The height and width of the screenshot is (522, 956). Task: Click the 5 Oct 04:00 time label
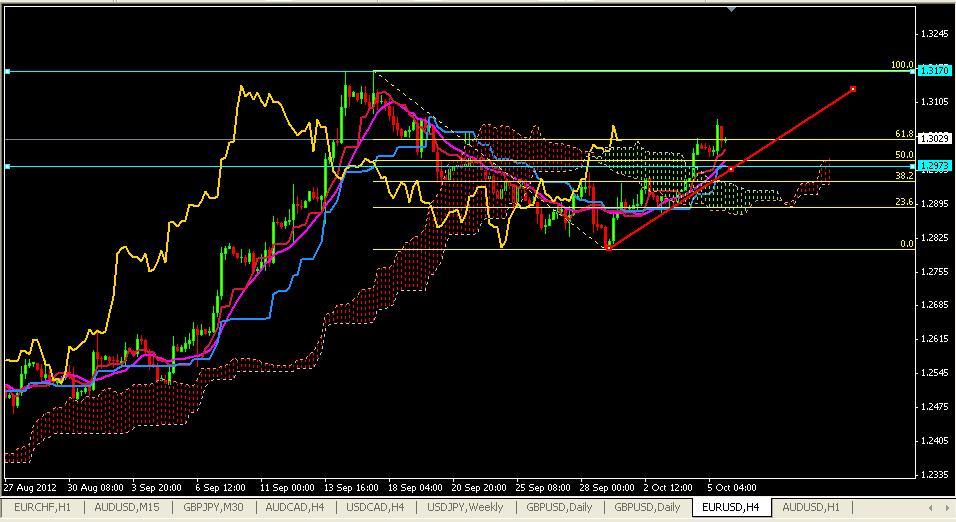732,488
